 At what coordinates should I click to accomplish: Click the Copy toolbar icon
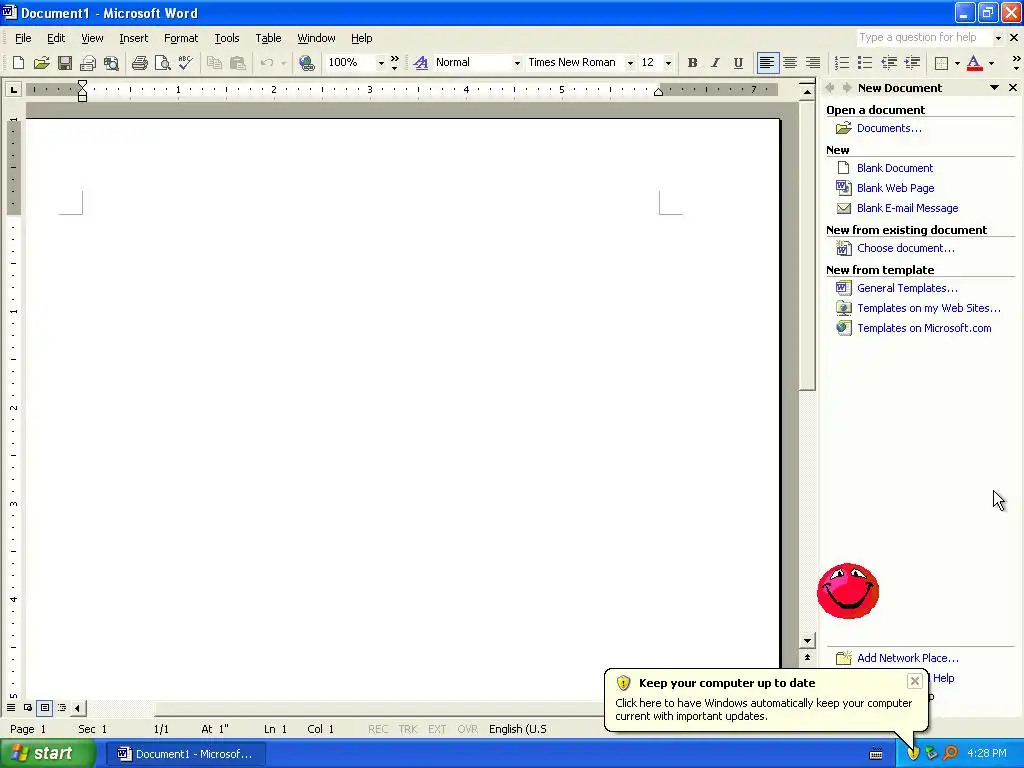click(214, 63)
